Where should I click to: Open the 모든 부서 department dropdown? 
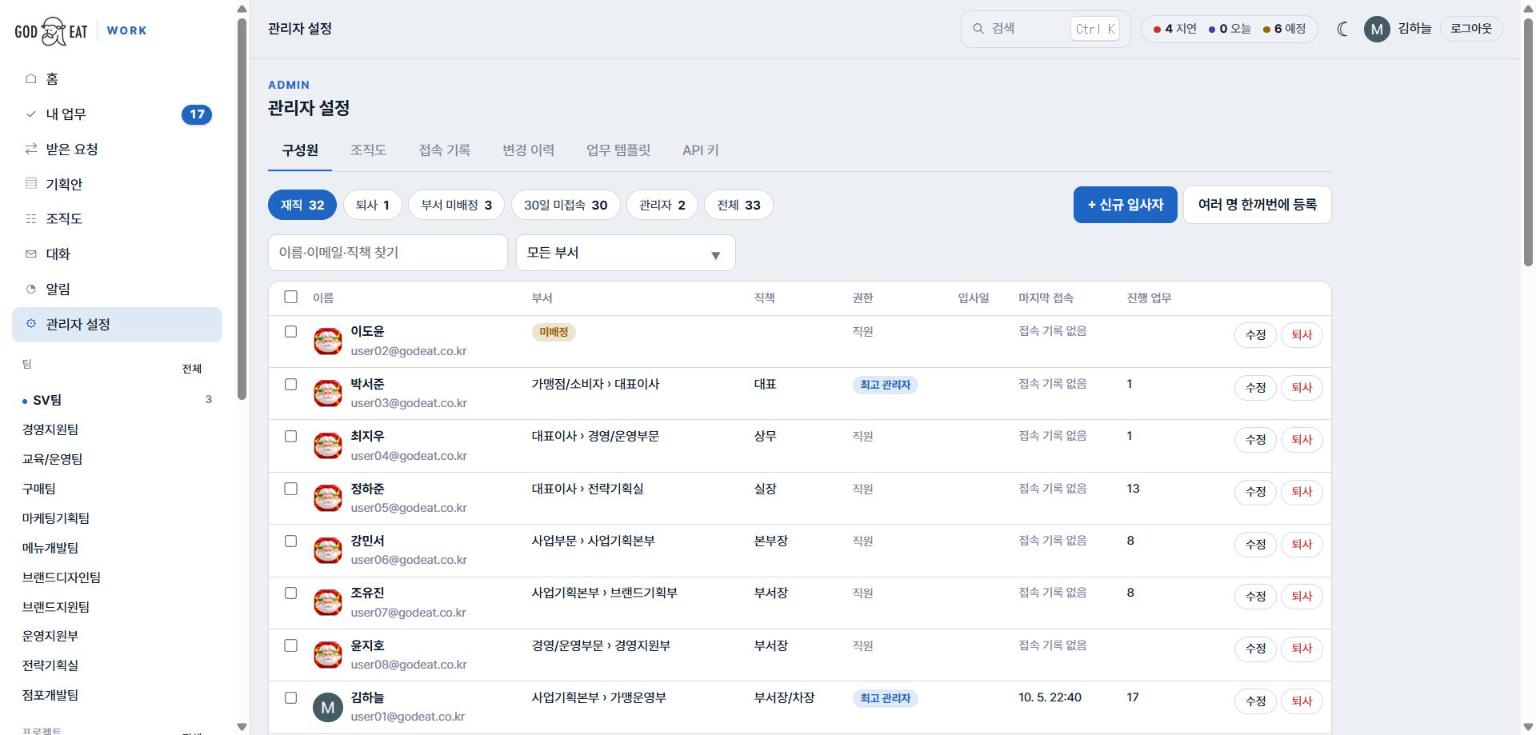click(625, 253)
